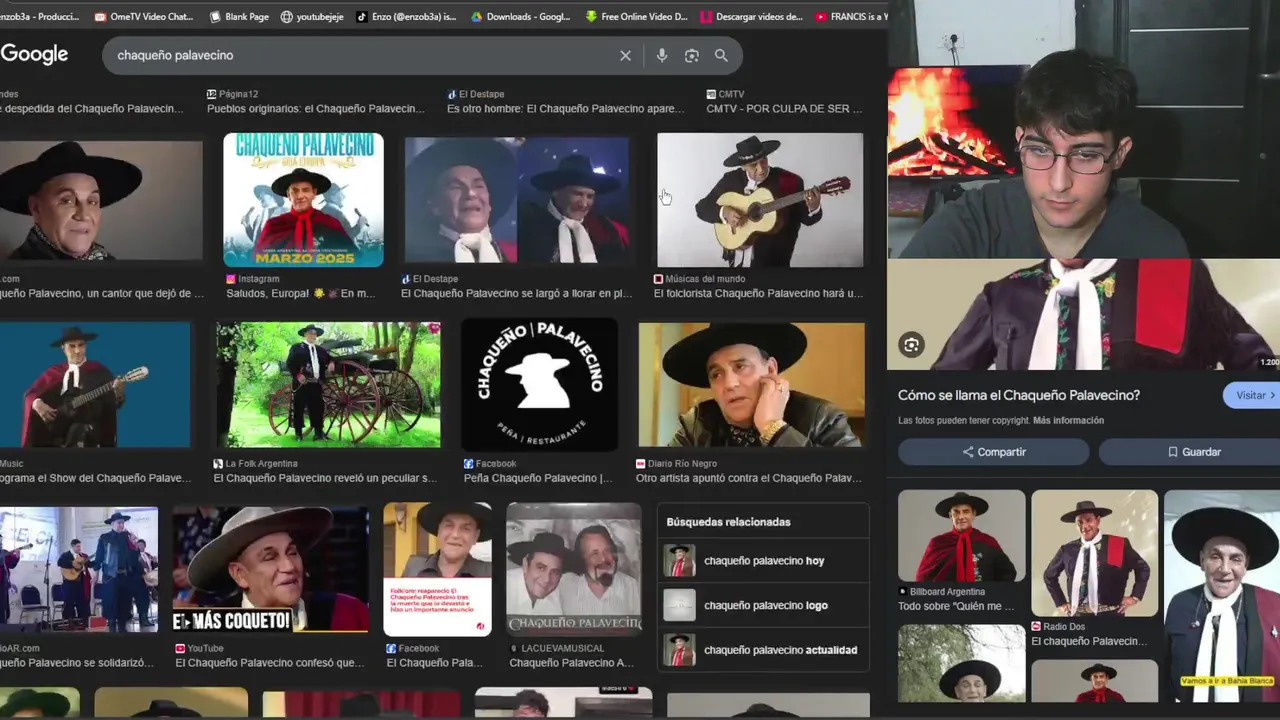Switch to the 'Downloads - Google' tab
This screenshot has height=720, width=1280.
(x=521, y=16)
